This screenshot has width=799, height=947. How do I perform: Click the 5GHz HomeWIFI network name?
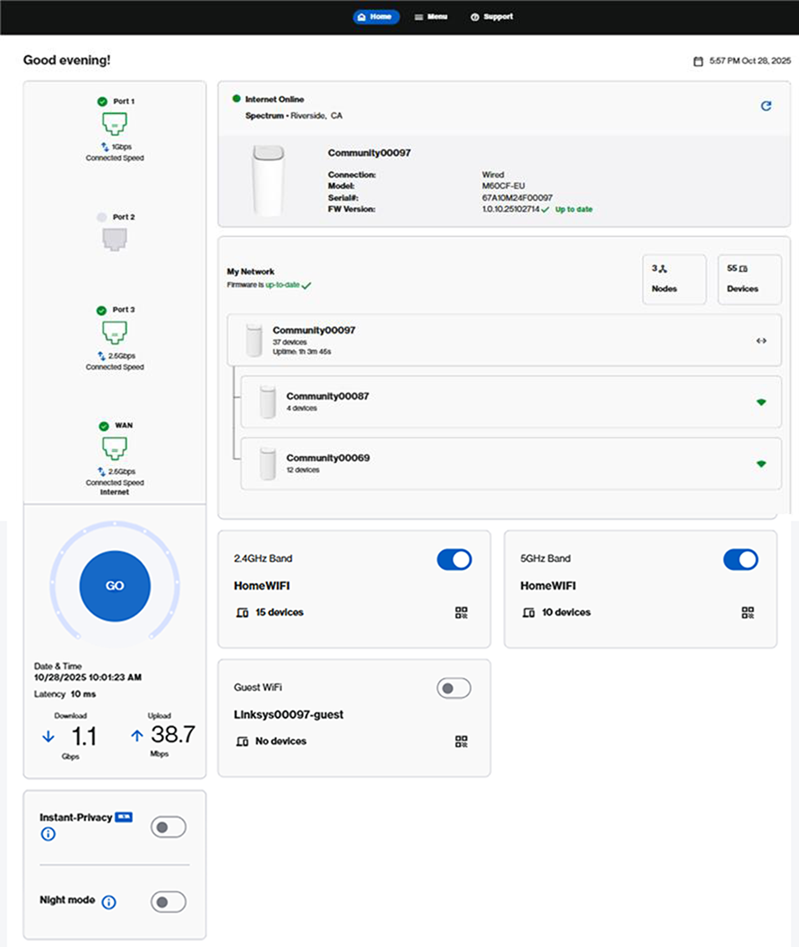click(x=548, y=586)
